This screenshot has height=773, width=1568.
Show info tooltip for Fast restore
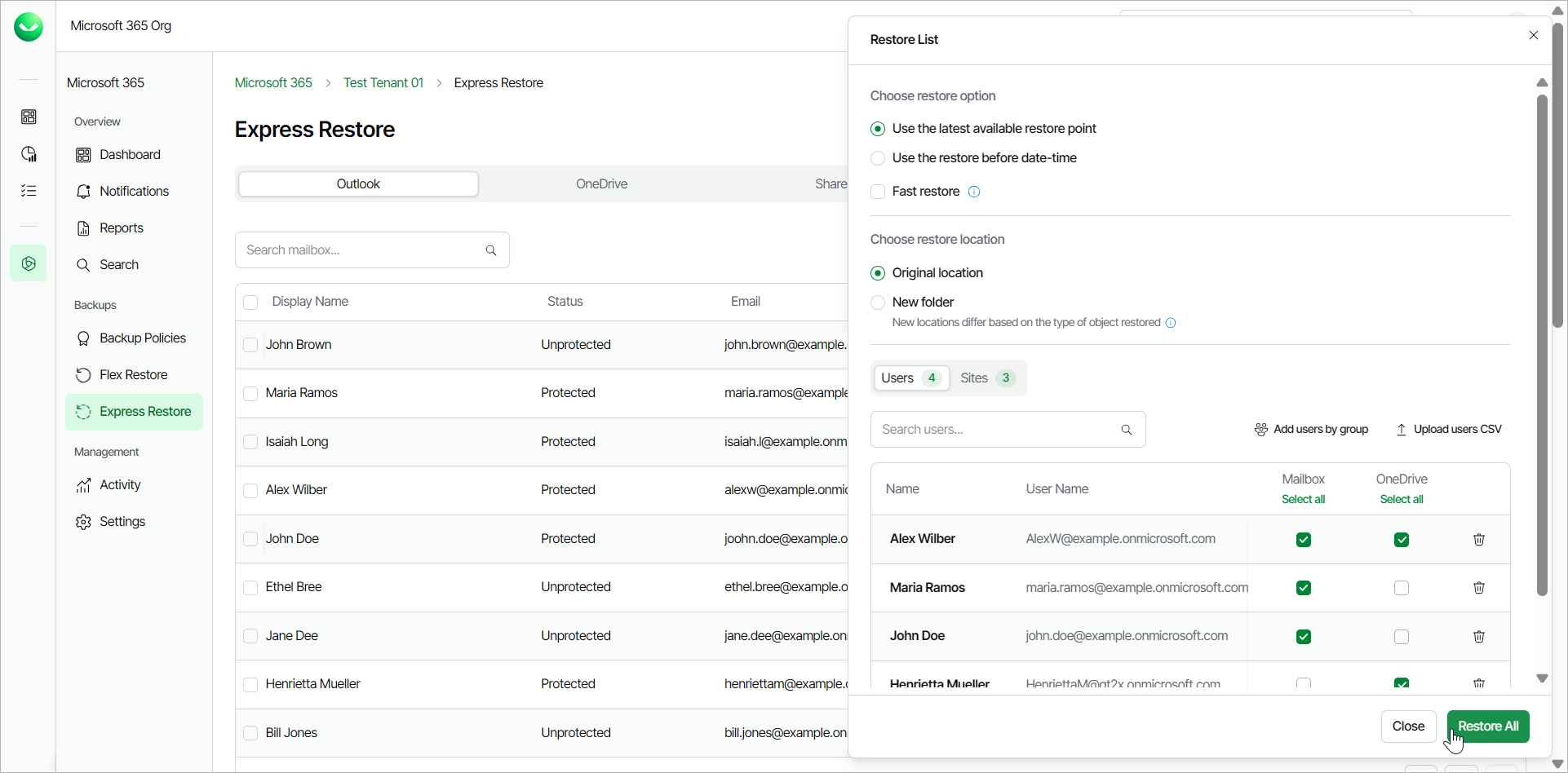(x=974, y=192)
